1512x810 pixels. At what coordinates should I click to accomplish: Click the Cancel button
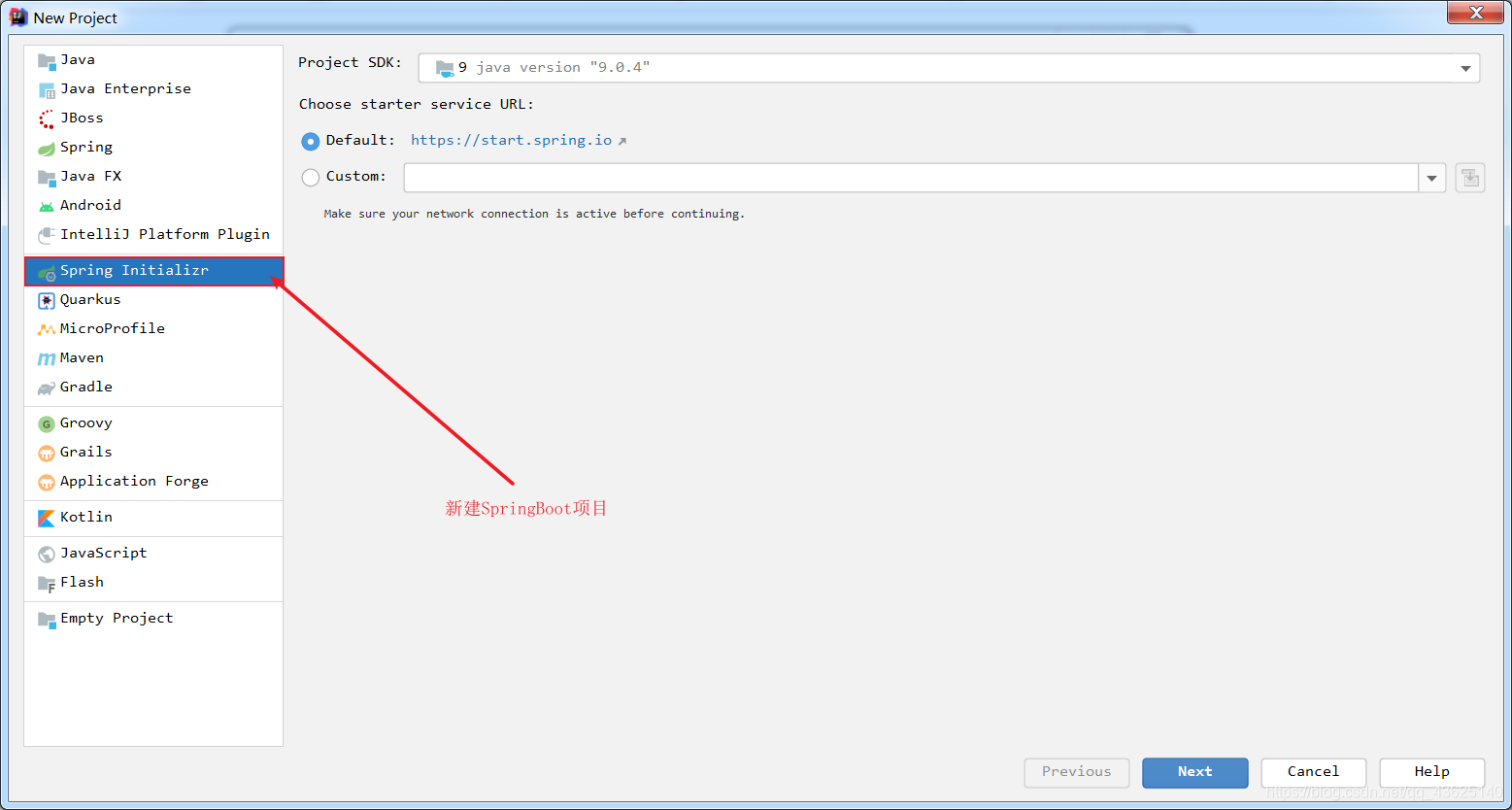coord(1314,772)
